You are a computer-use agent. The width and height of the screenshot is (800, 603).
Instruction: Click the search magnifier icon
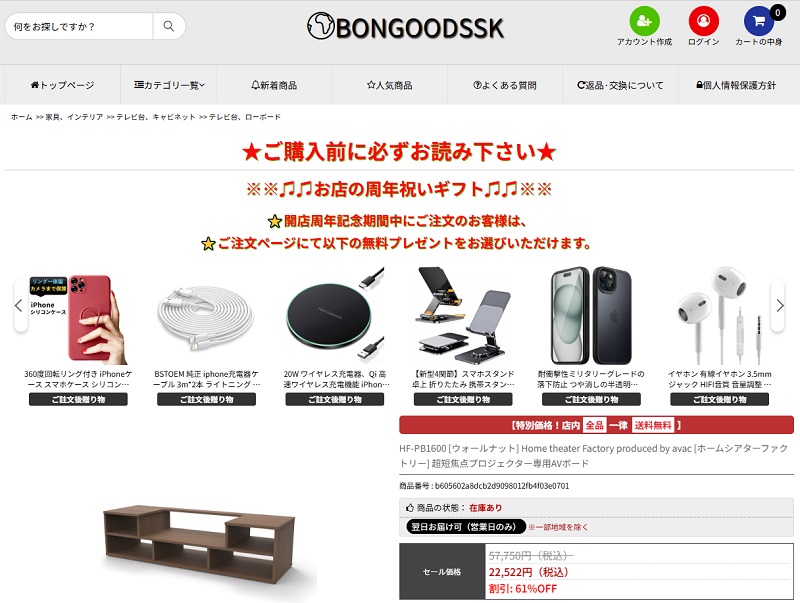coord(168,26)
